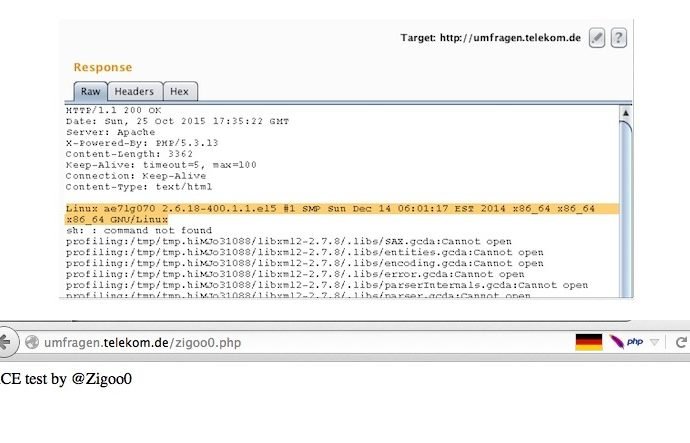690x443 pixels.
Task: Switch to the Hex response tab
Action: coord(180,92)
